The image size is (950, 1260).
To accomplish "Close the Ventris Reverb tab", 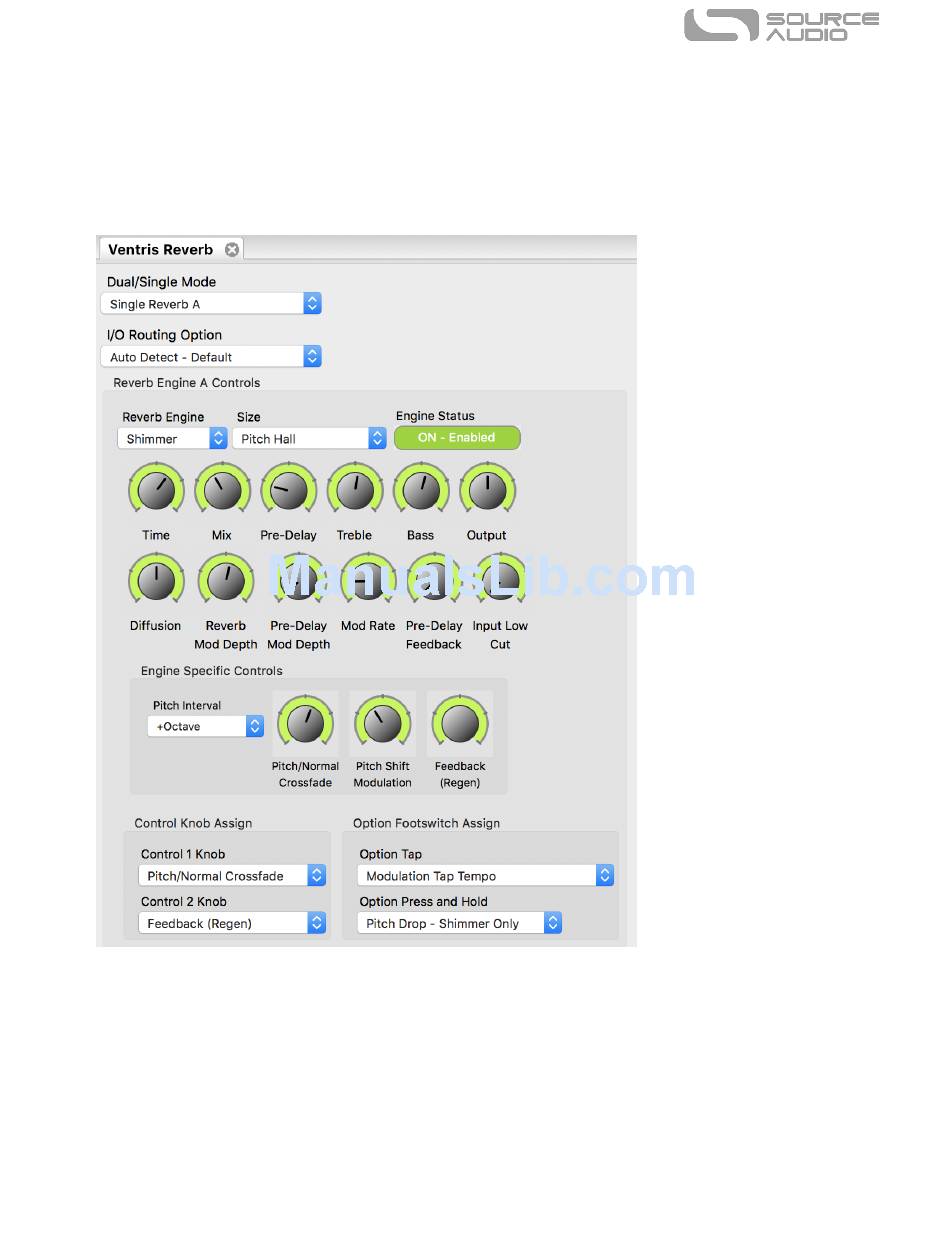I will 232,250.
